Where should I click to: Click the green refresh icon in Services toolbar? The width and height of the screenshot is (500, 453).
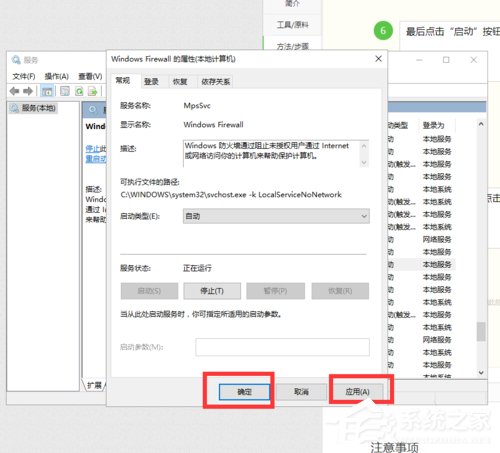coord(79,91)
